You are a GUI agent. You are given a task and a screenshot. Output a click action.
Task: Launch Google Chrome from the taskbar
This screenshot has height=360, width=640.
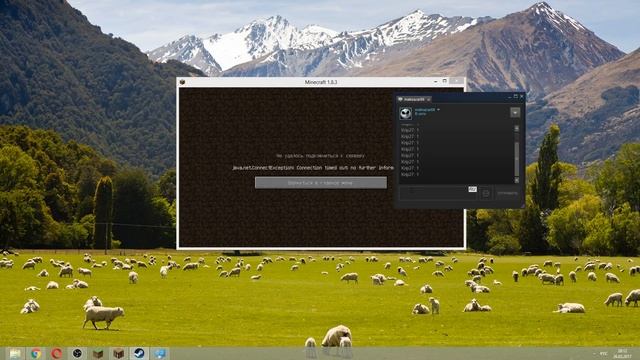pyautogui.click(x=36, y=353)
